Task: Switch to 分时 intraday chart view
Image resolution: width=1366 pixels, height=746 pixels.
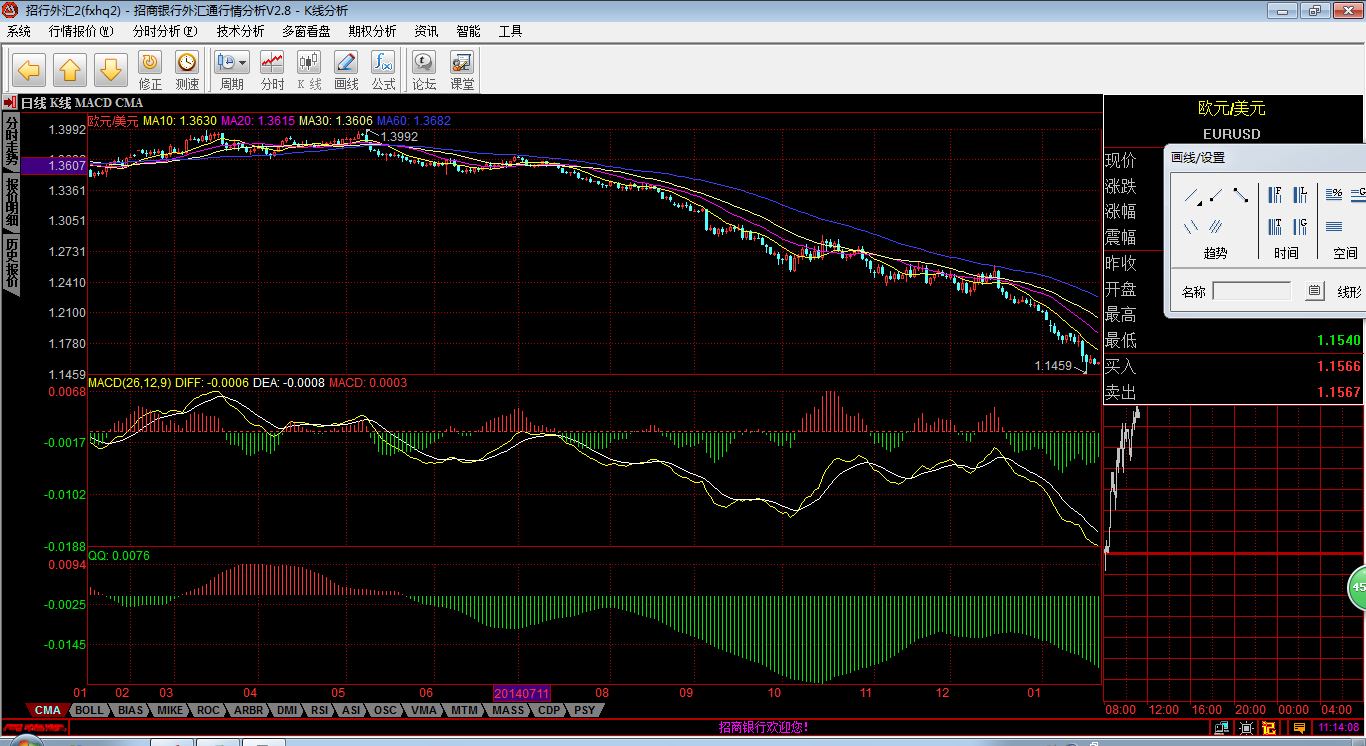Action: point(272,70)
